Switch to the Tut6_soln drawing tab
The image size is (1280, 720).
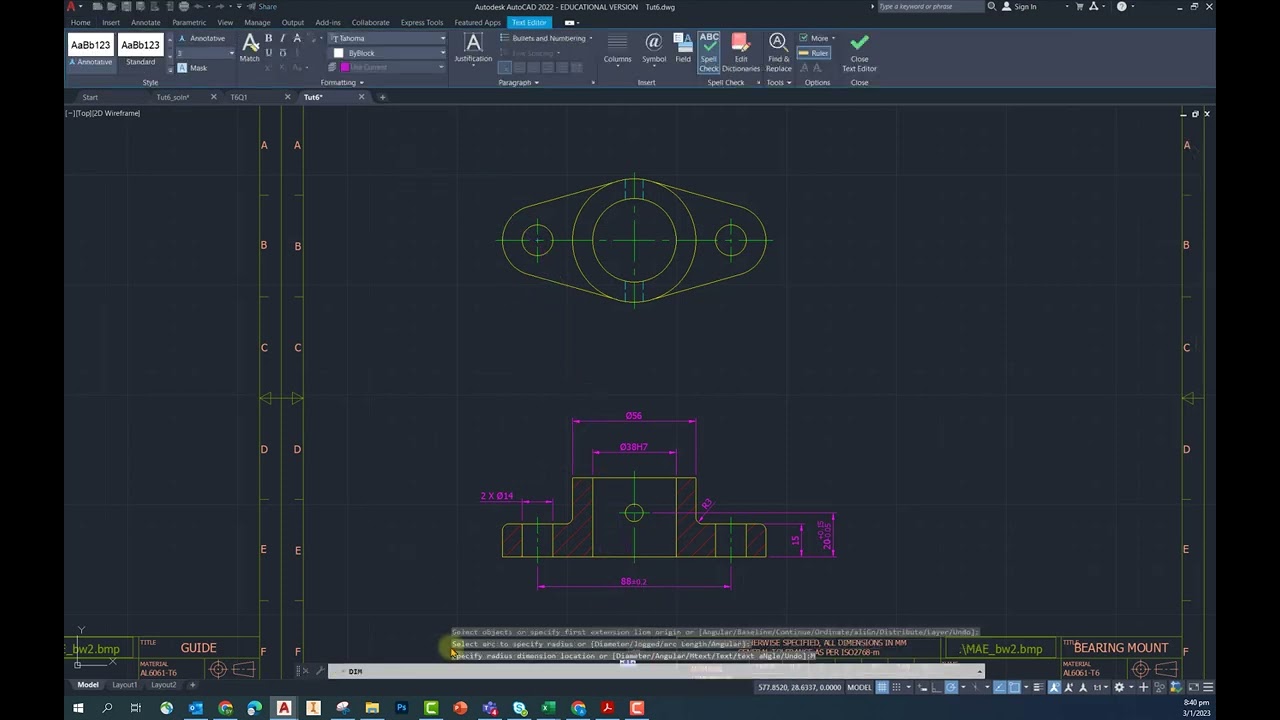(173, 97)
